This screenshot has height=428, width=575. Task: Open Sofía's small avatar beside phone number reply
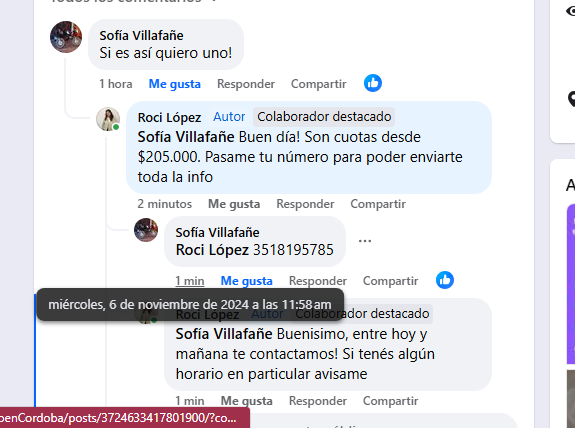(x=146, y=230)
